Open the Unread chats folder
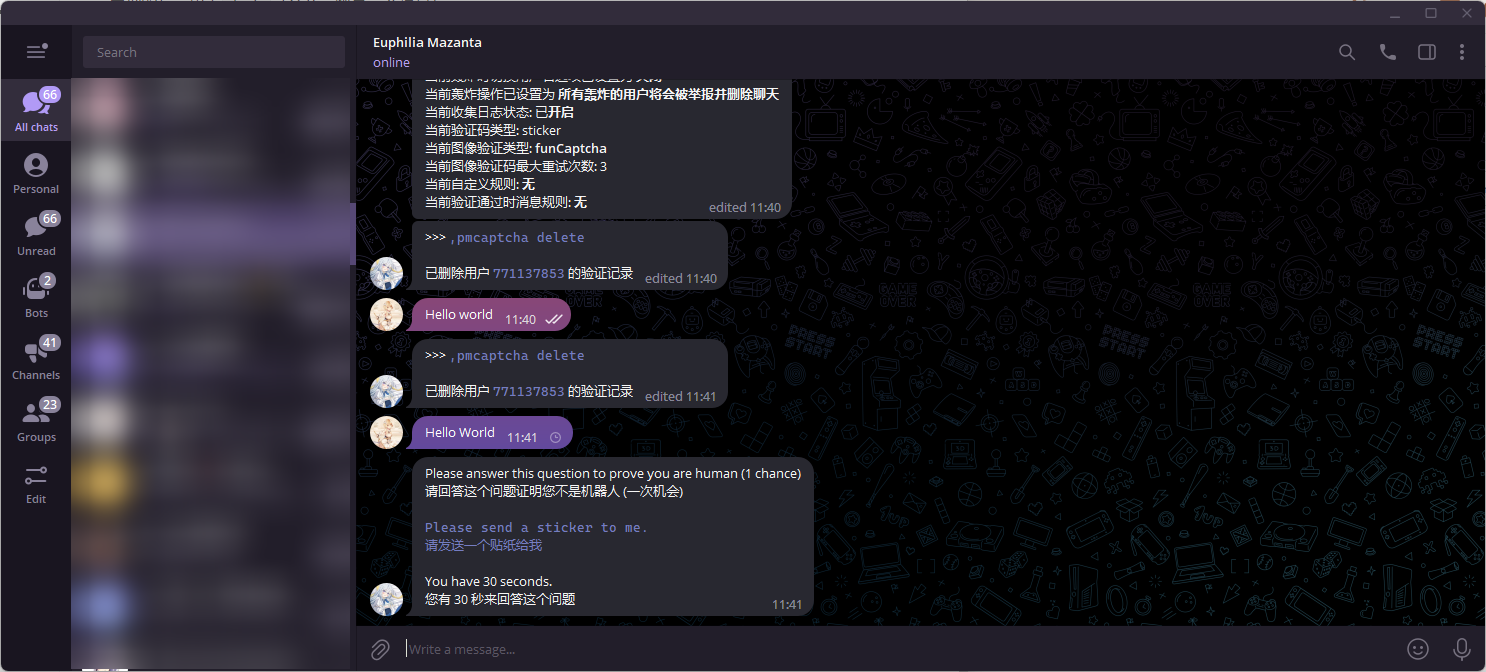This screenshot has height=672, width=1486. (x=36, y=235)
